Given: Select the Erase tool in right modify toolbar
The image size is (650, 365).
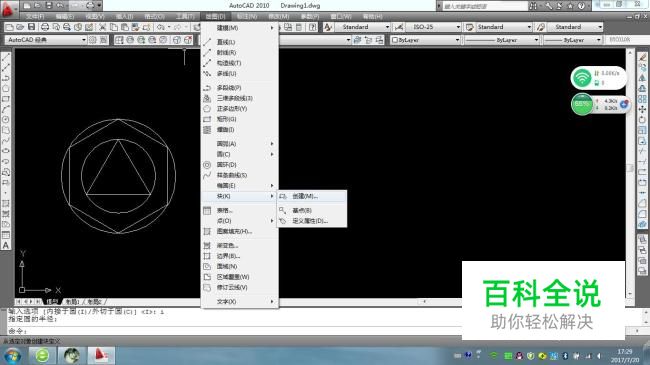Looking at the screenshot, I should pos(642,57).
